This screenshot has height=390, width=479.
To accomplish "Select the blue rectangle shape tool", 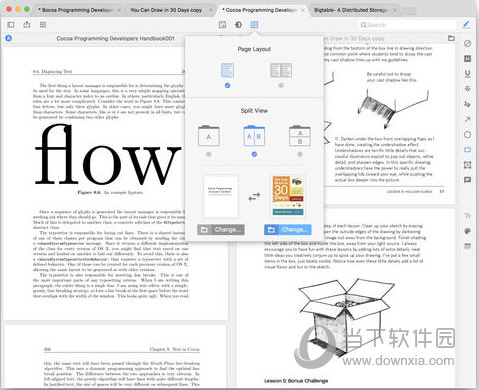I will point(467,150).
